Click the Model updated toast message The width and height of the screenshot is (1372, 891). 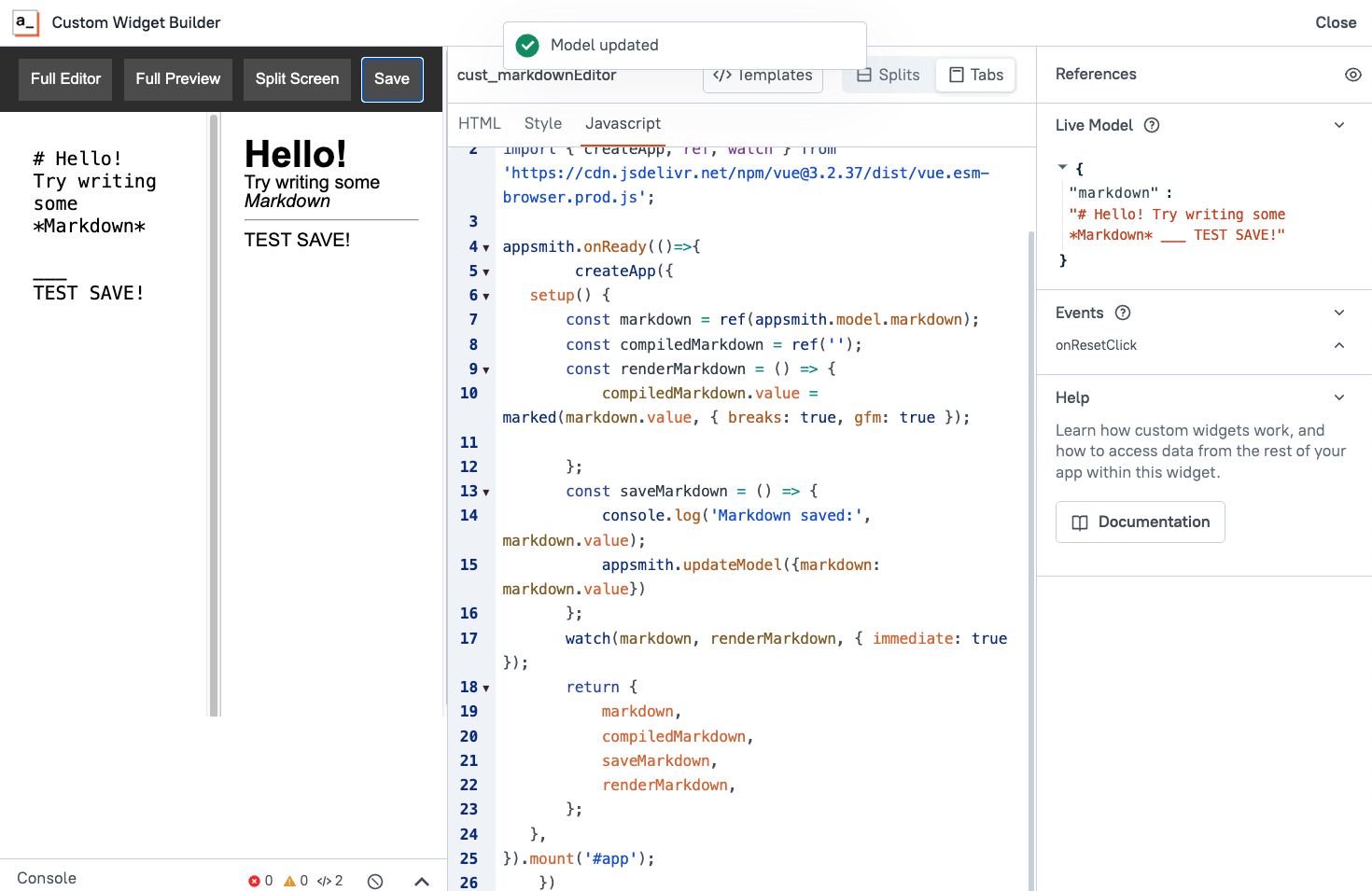point(605,45)
